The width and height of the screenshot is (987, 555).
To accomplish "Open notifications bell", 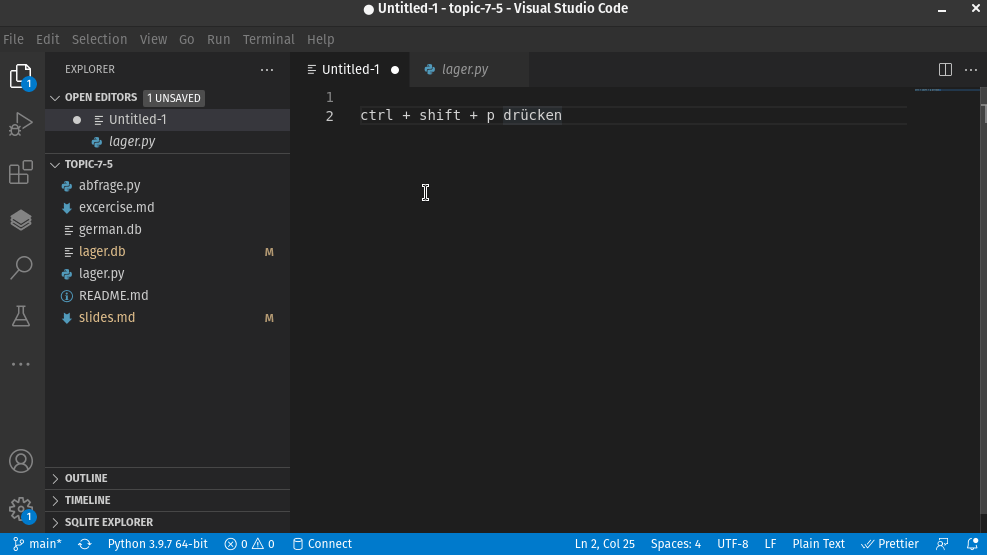I will point(973,544).
